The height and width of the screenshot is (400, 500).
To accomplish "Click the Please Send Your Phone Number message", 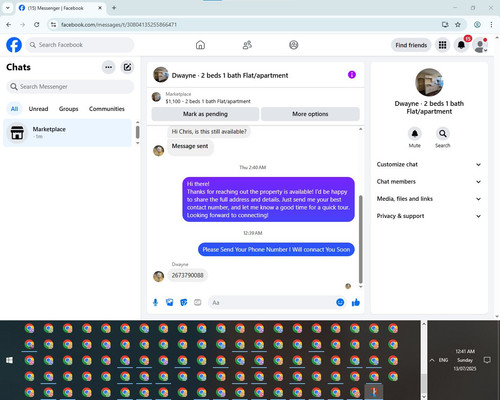I will coord(276,250).
